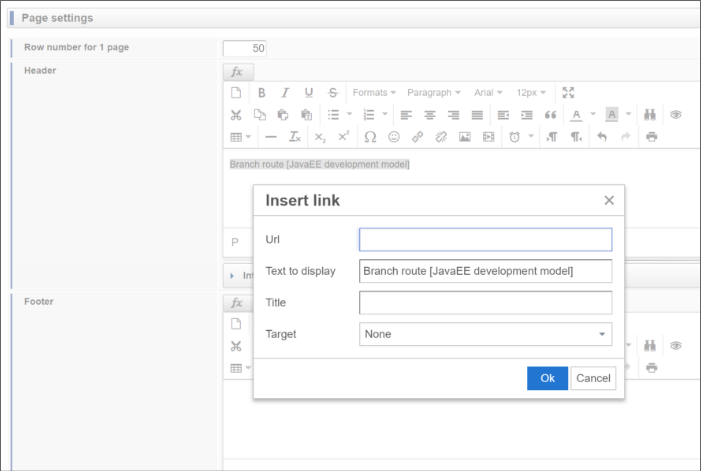
Task: Click the insert image icon in Header
Action: [x=465, y=136]
